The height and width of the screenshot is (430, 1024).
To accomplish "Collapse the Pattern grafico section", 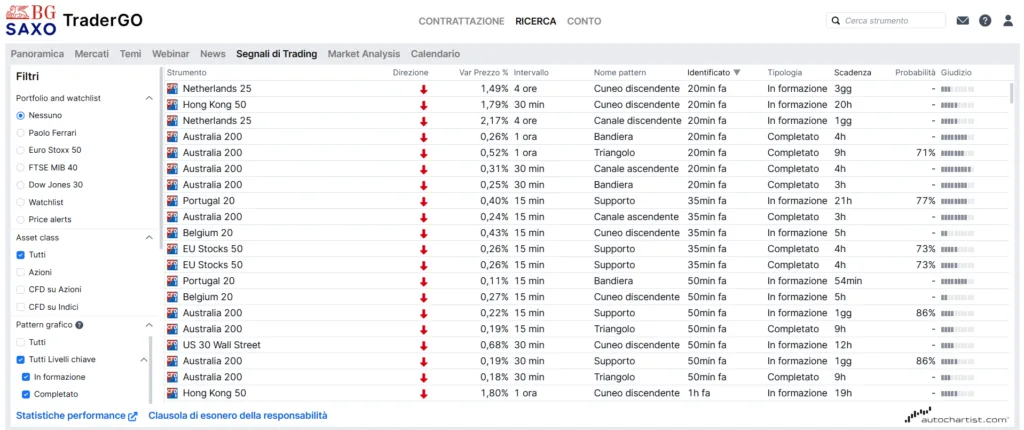I will [x=149, y=325].
